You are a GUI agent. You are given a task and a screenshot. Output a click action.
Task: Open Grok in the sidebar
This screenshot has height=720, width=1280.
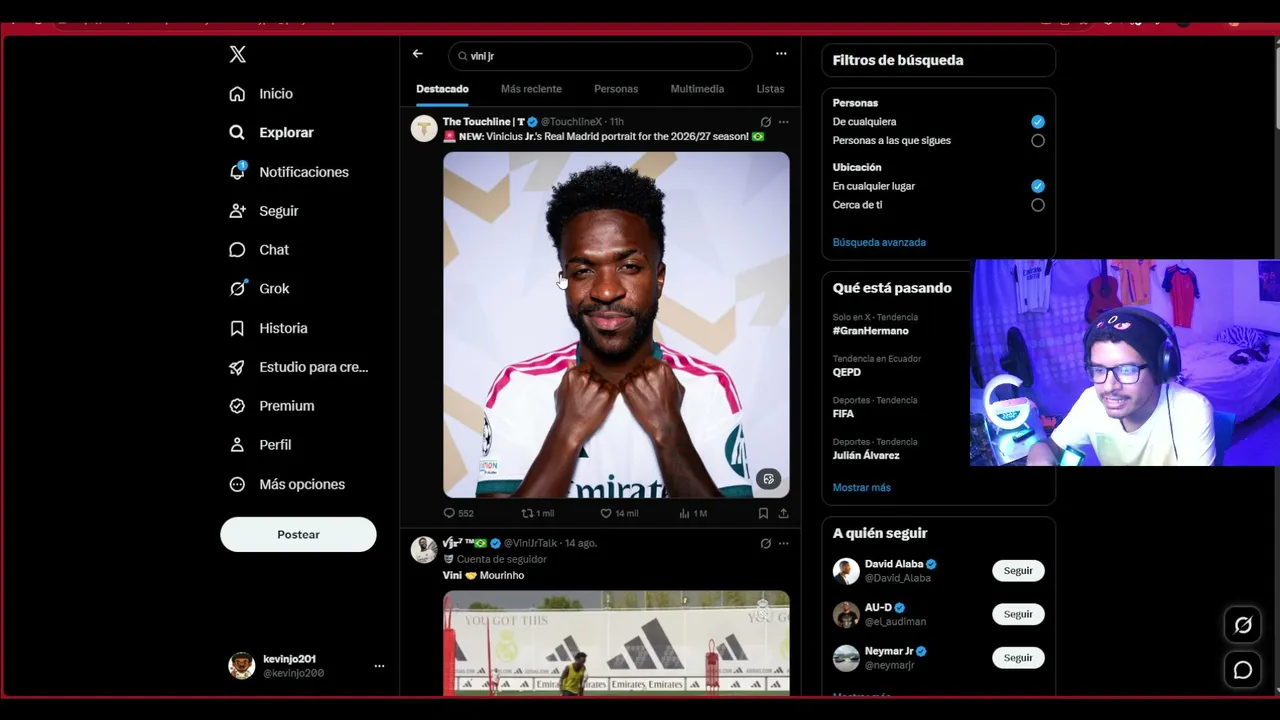[x=259, y=289]
